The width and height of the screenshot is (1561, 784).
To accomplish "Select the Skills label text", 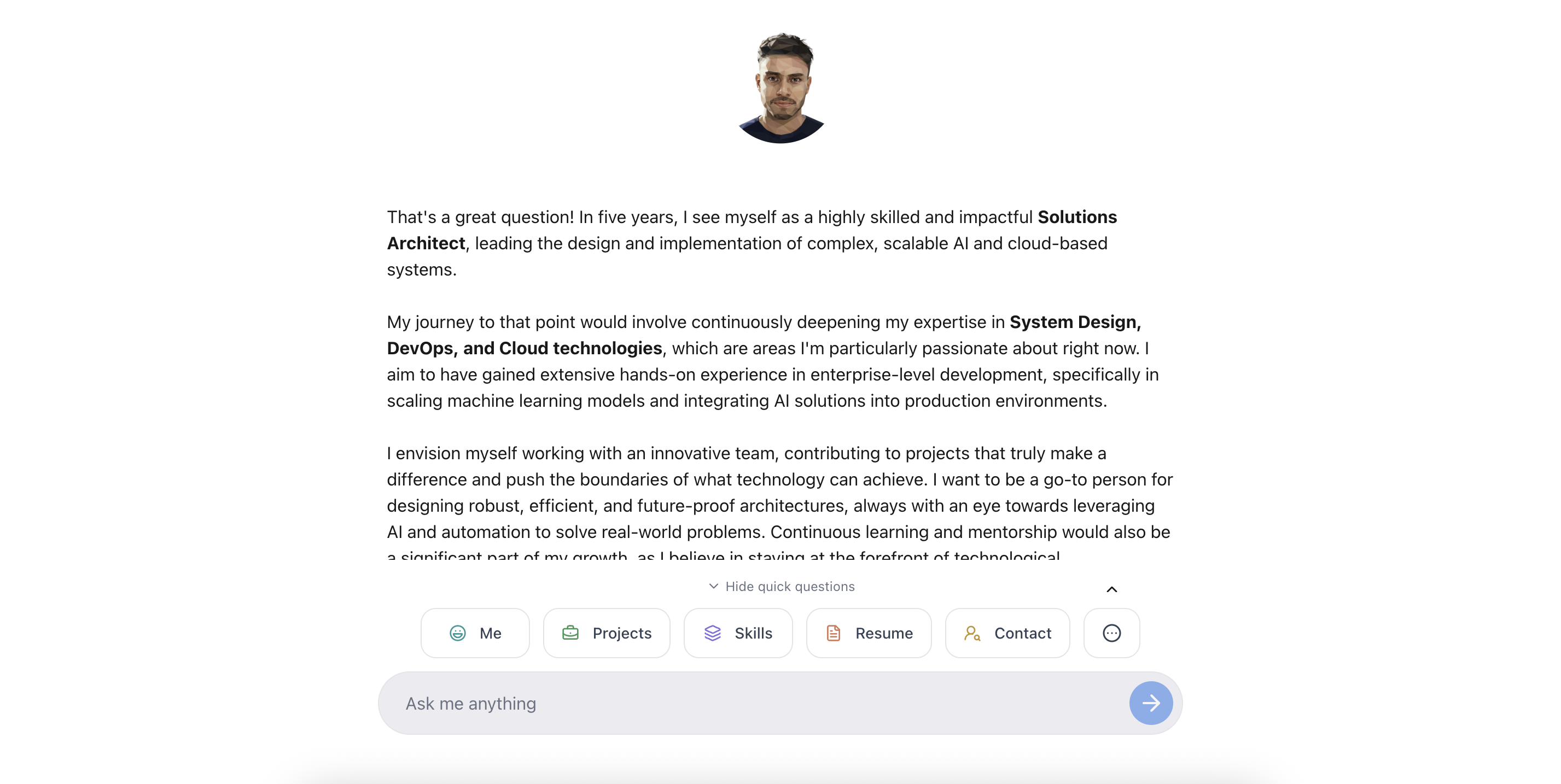I will (753, 633).
